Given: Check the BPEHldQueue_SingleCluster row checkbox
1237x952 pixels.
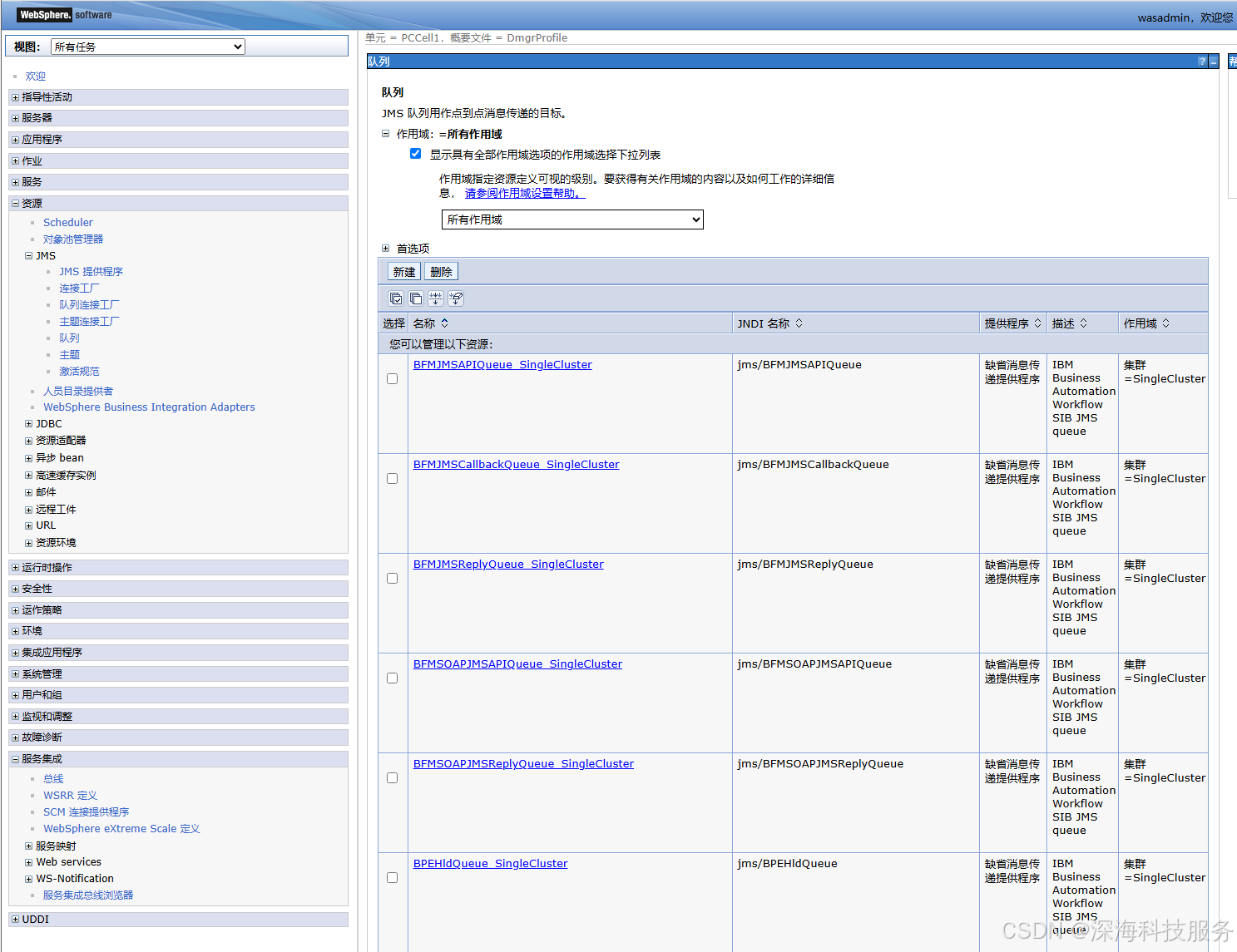Looking at the screenshot, I should click(x=392, y=877).
